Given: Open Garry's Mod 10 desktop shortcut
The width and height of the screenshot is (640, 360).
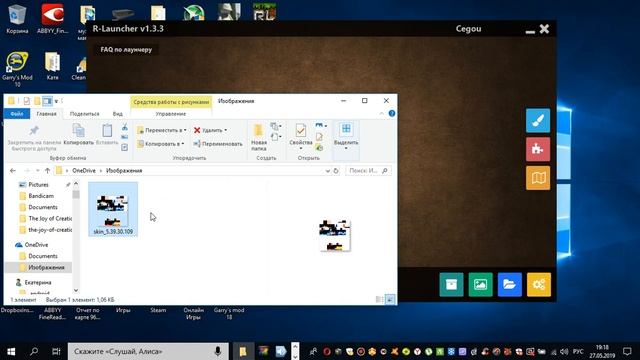Looking at the screenshot, I should [x=17, y=69].
